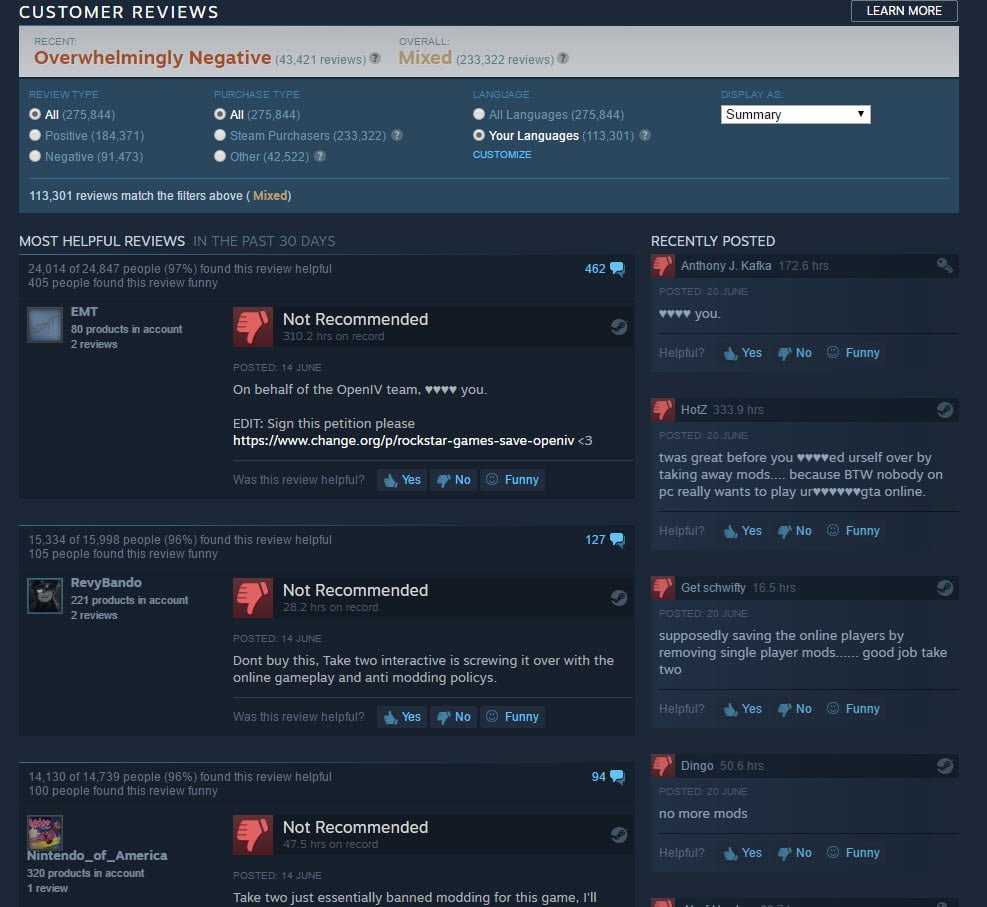Image resolution: width=987 pixels, height=907 pixels.
Task: Click the Steam icon on Dingo's recent review
Action: click(945, 766)
